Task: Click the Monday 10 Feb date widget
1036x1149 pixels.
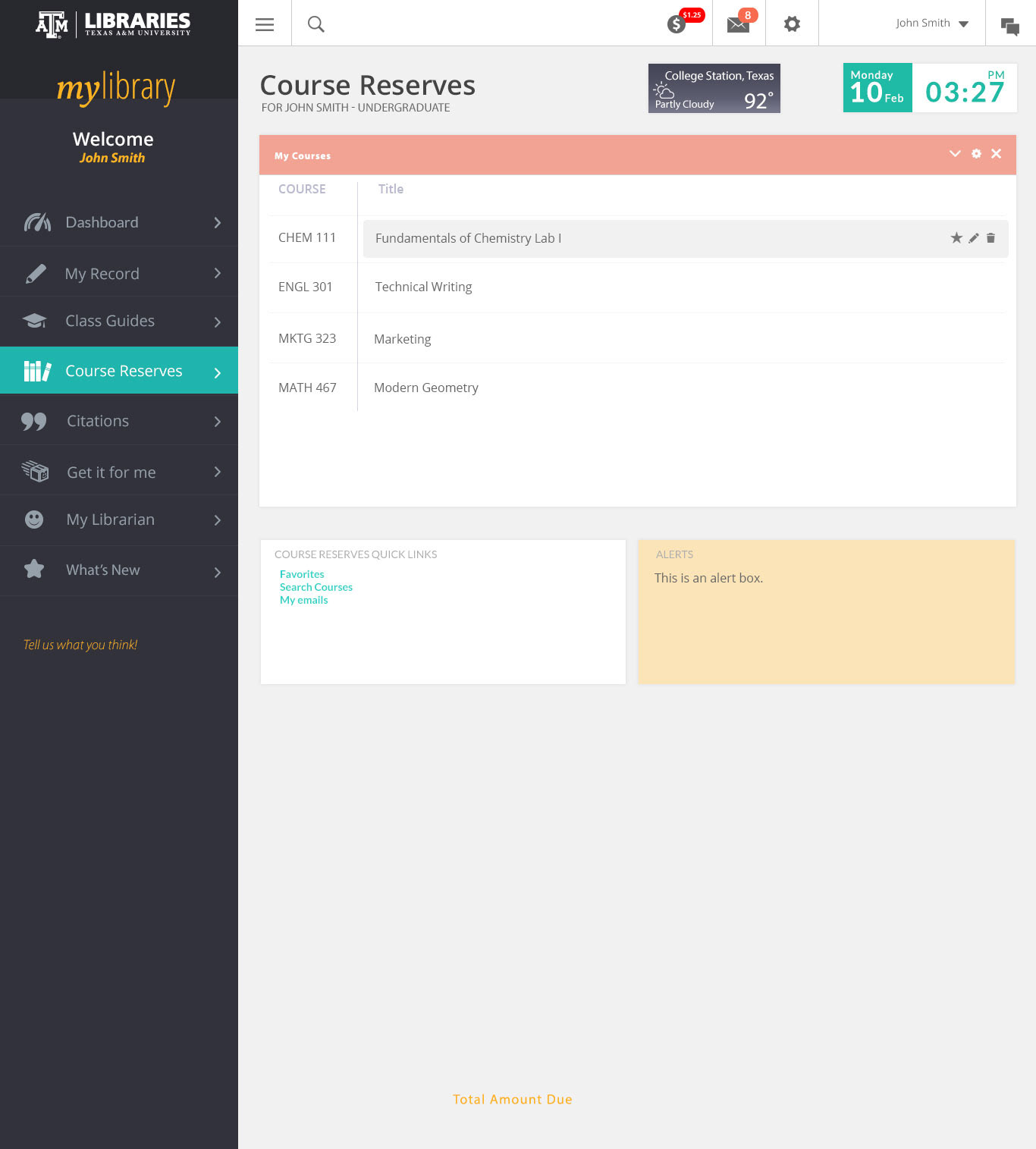Action: tap(877, 88)
